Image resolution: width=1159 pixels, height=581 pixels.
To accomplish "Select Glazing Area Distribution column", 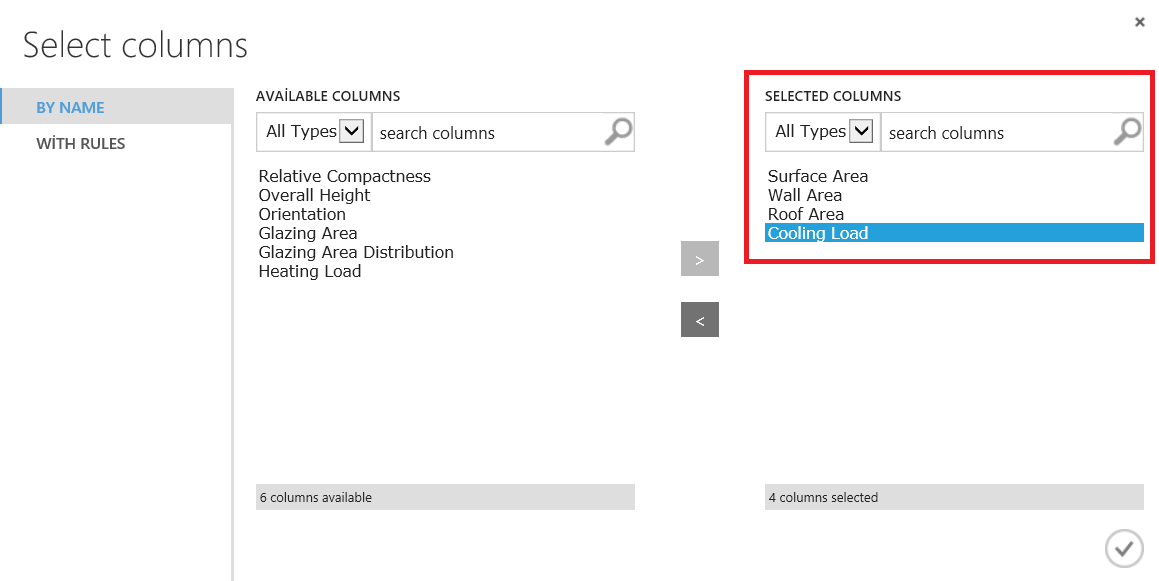I will [356, 252].
